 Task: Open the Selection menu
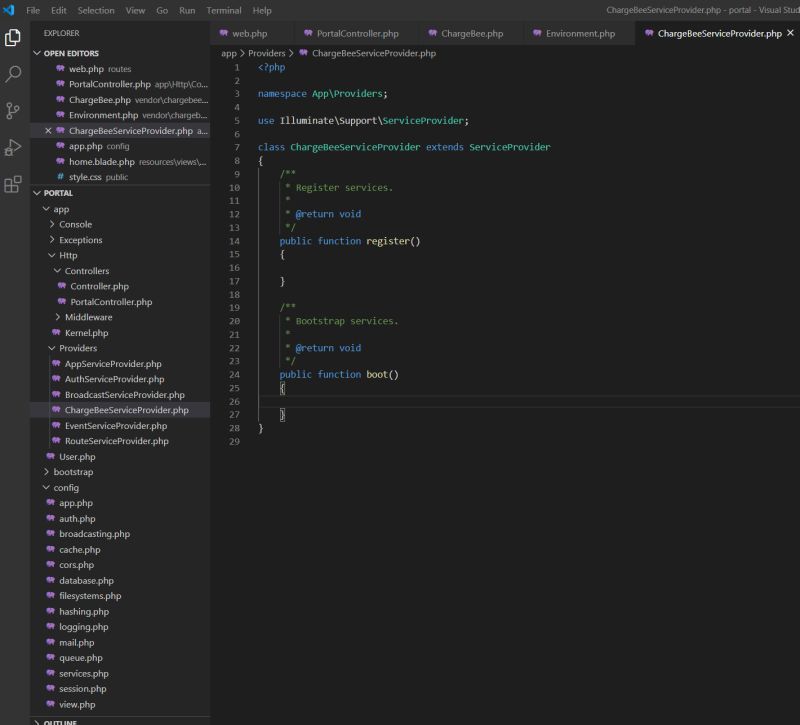96,10
